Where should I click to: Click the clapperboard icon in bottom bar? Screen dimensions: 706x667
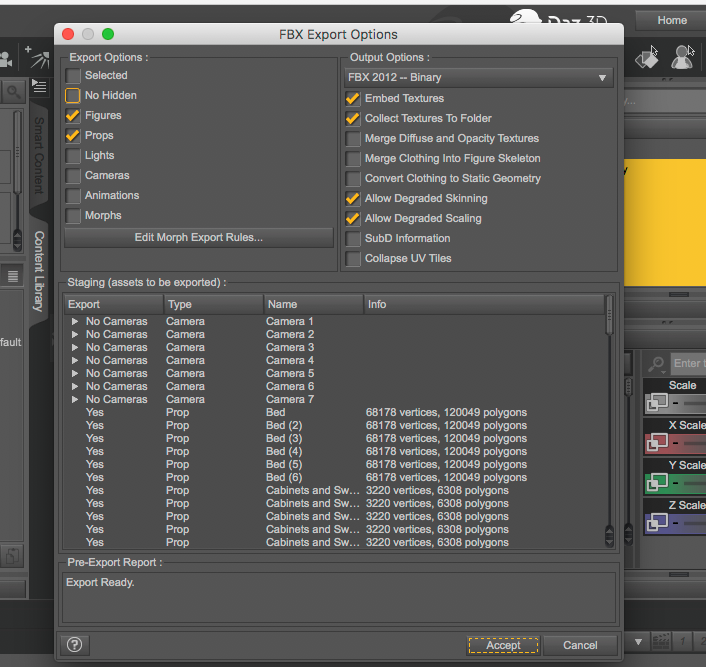point(660,642)
